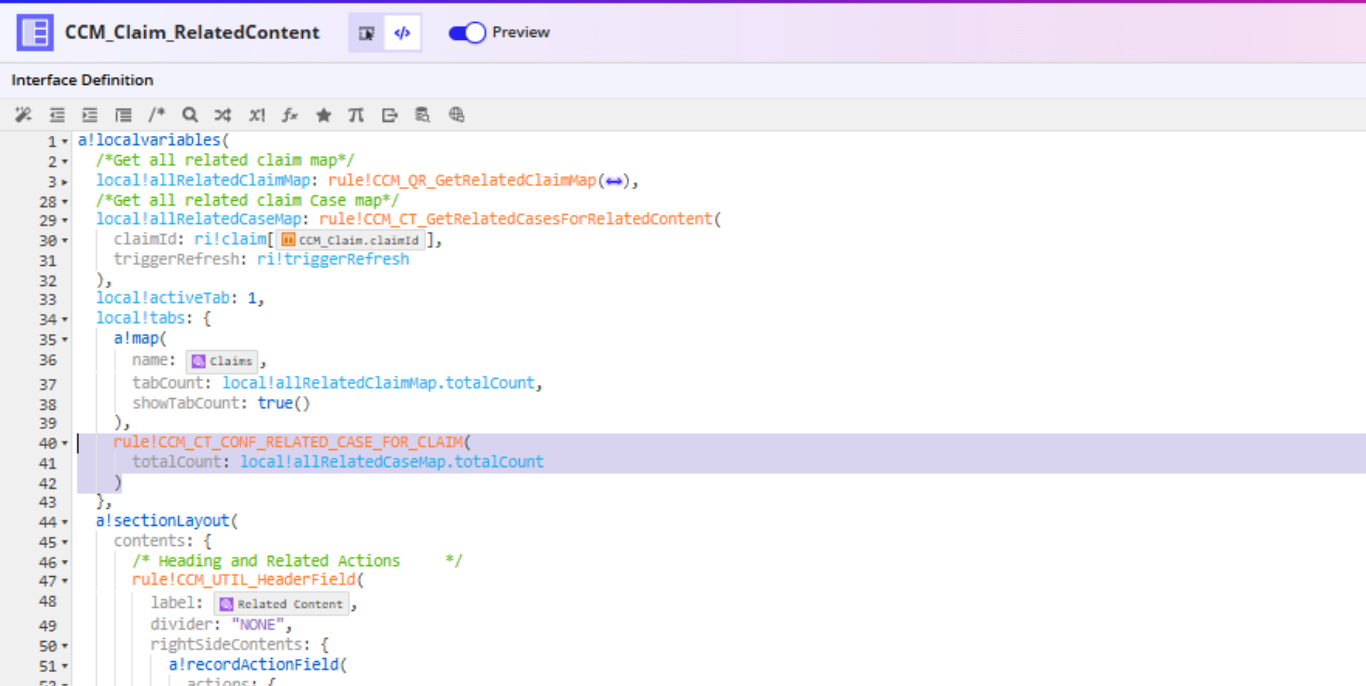
Task: Click rule!CCM_CT_CONF_RELATED_CASE_FOR_CLAIM reference
Action: [x=287, y=442]
